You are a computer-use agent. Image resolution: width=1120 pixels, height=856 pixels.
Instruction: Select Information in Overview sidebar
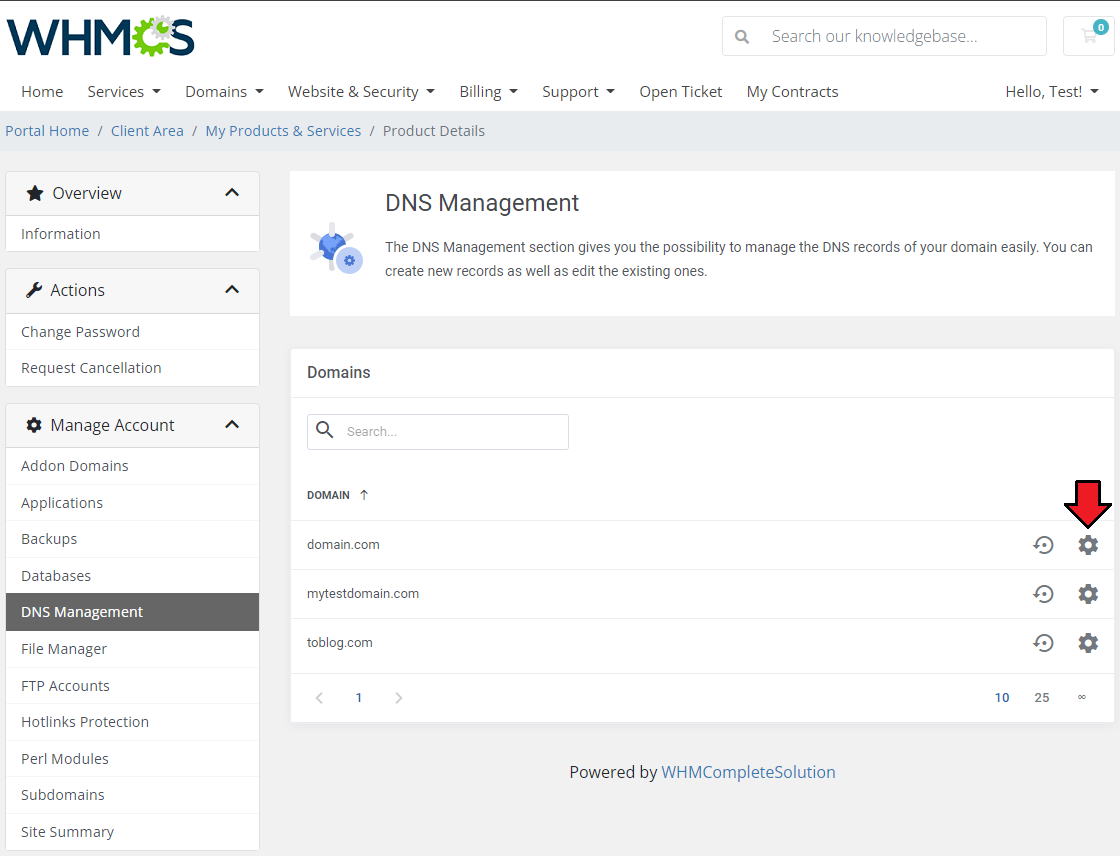point(132,234)
